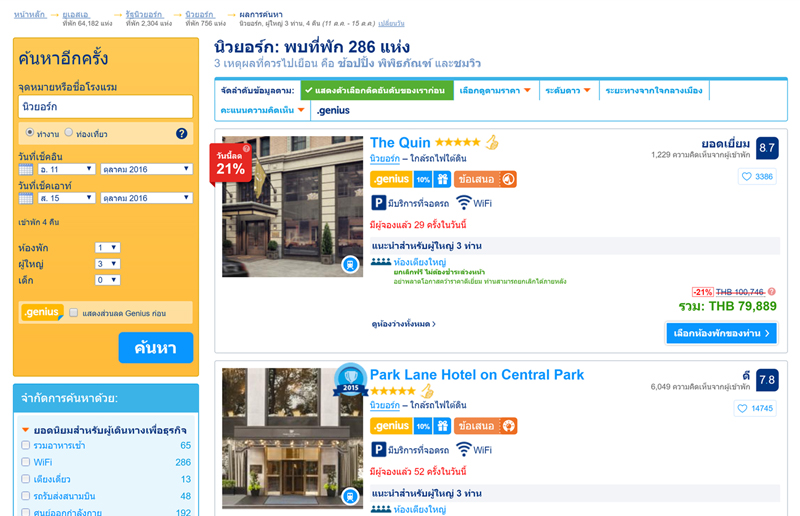800x516 pixels.
Task: Open the adults count dropdown
Action: point(107,264)
